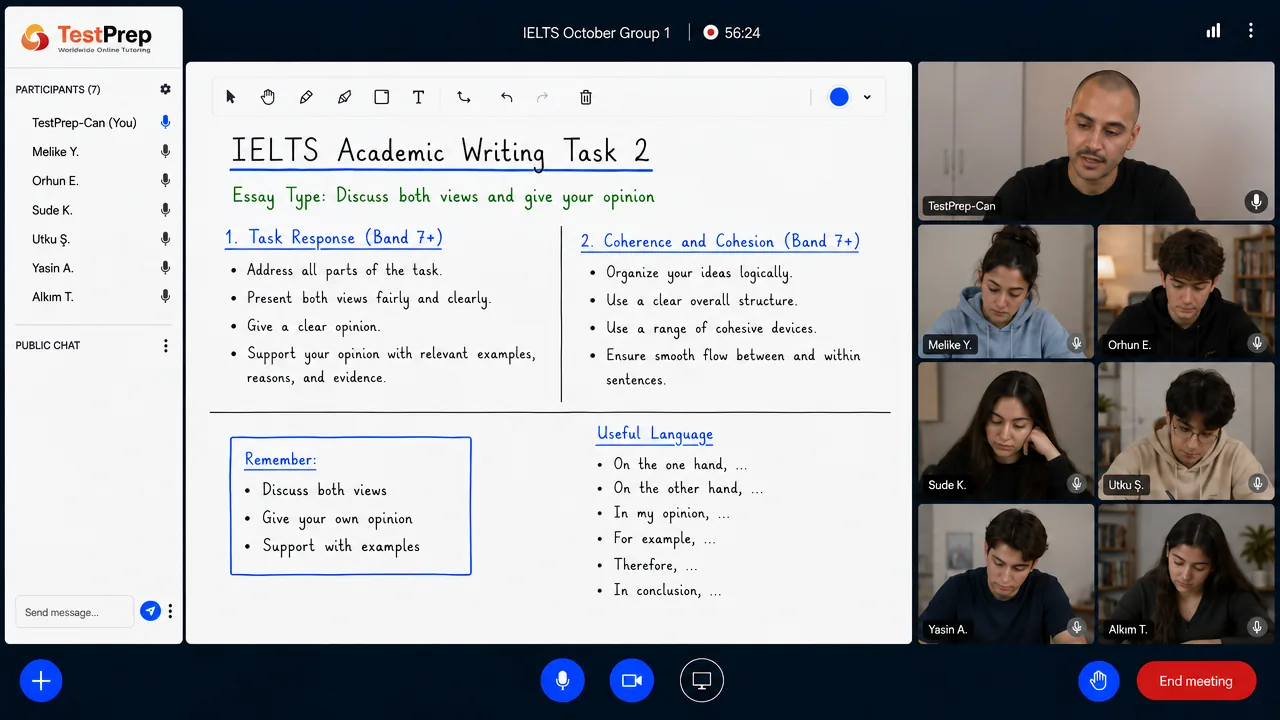Undo the last whiteboard action

[506, 97]
